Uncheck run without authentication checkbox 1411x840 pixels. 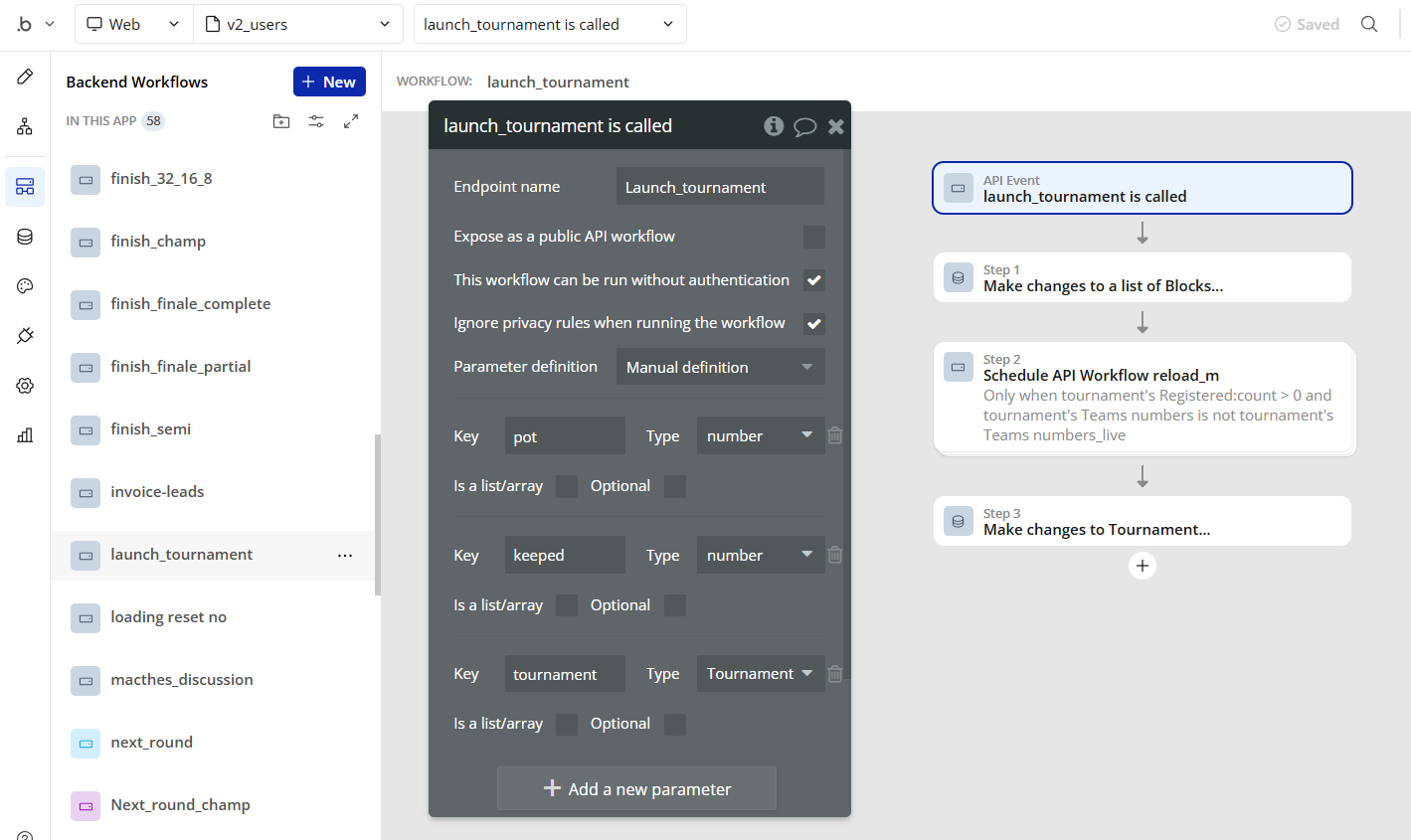coord(813,280)
